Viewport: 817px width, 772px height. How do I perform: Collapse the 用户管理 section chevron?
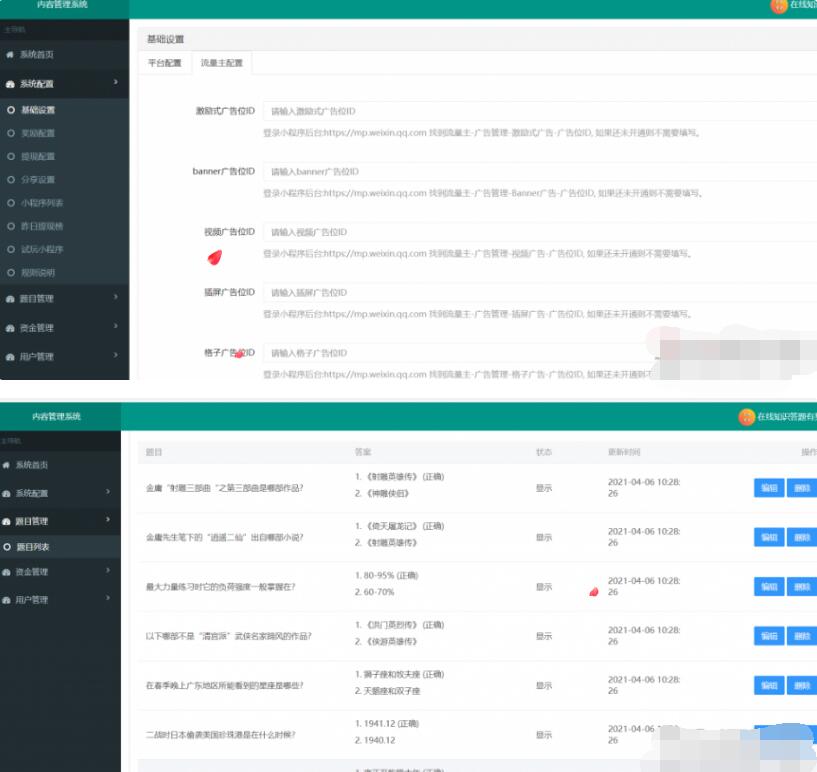pyautogui.click(x=115, y=353)
